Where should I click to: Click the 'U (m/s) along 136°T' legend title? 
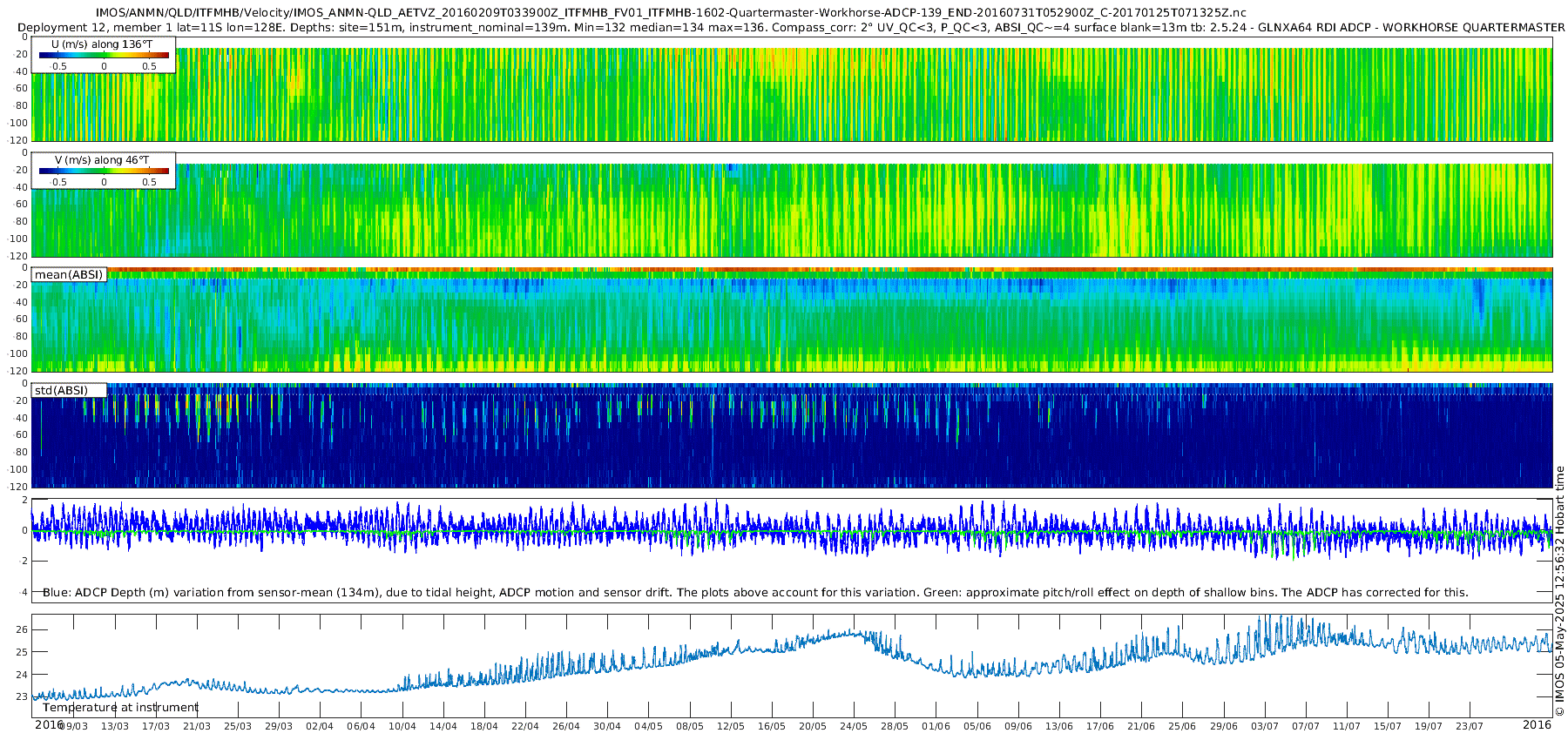(102, 44)
